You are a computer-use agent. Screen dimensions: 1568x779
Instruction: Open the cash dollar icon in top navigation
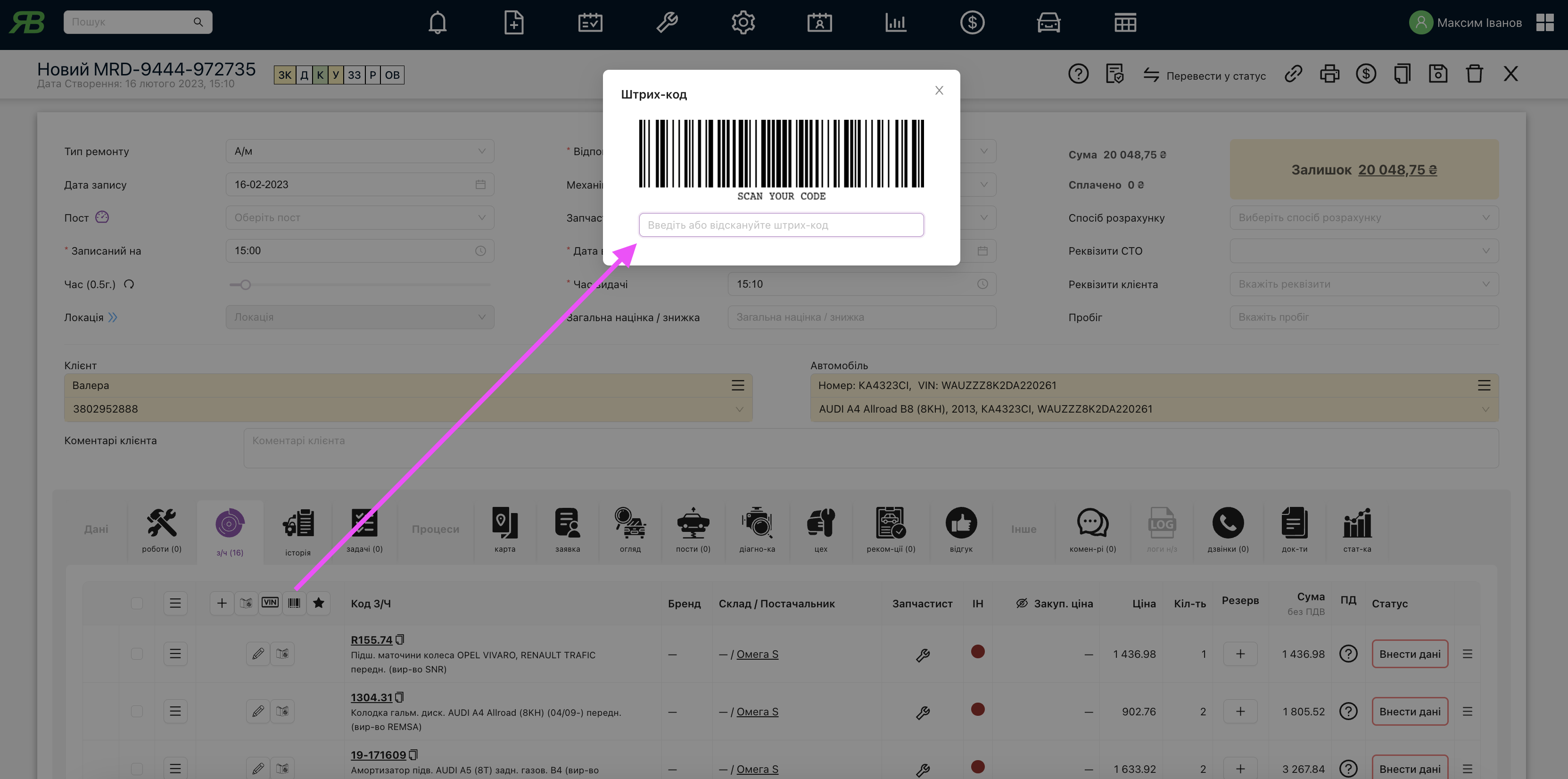click(972, 23)
